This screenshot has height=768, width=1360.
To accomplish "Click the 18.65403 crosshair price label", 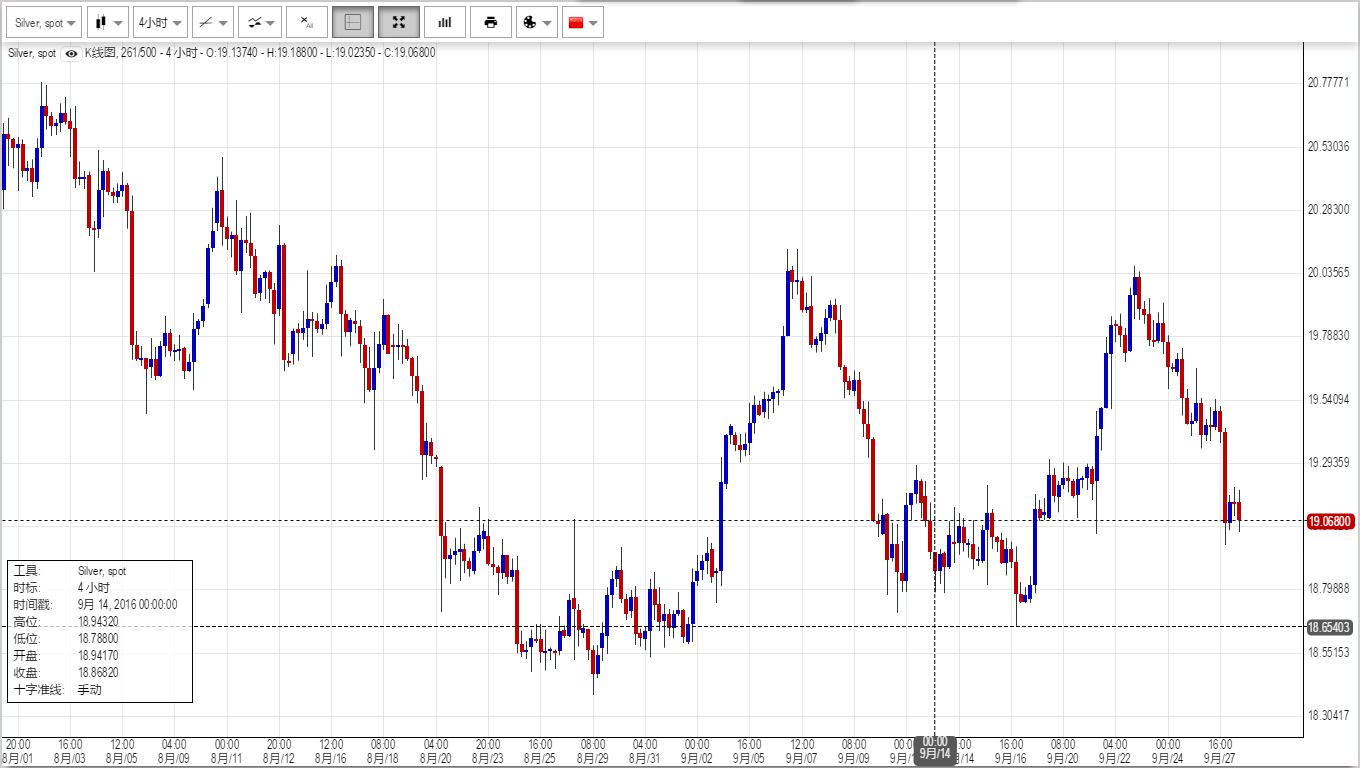I will click(1330, 627).
